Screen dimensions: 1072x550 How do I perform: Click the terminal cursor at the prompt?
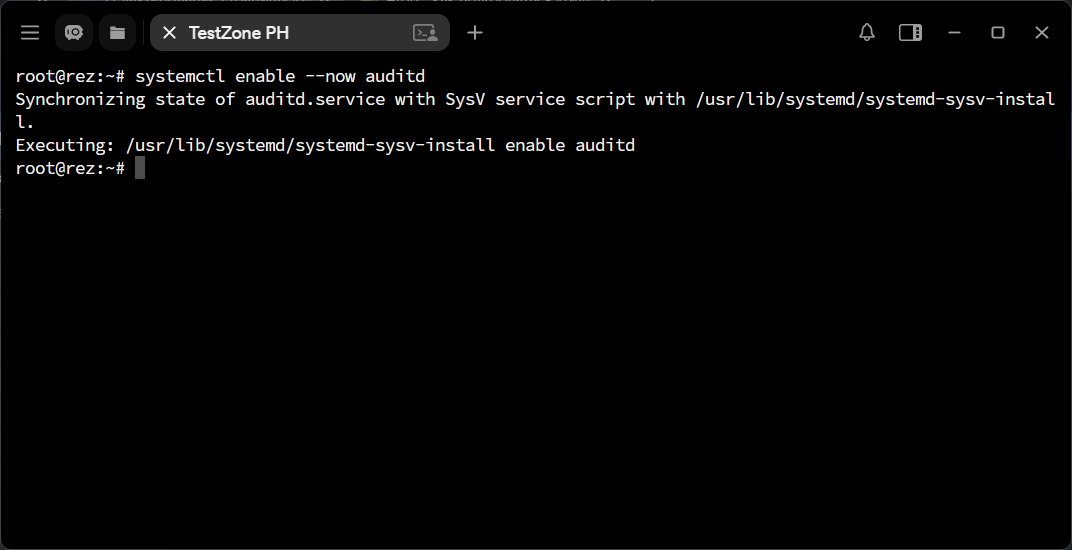tap(139, 168)
